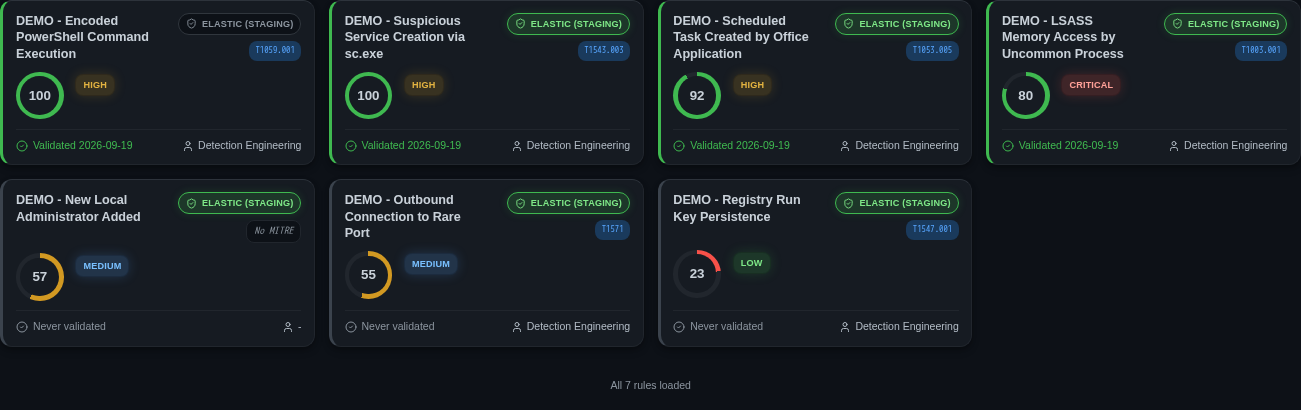Click the validated check icon on Suspicious Service Creation card
The height and width of the screenshot is (410, 1301).
coord(351,146)
